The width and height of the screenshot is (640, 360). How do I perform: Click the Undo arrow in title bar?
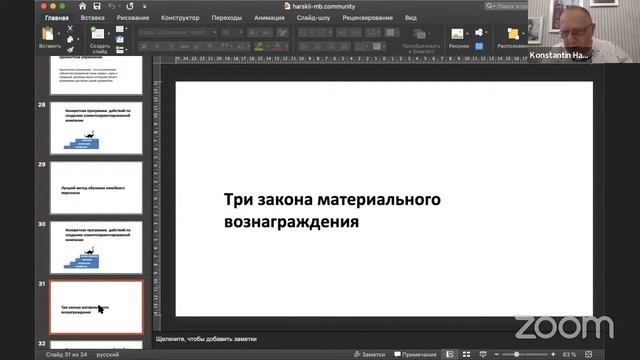click(112, 6)
